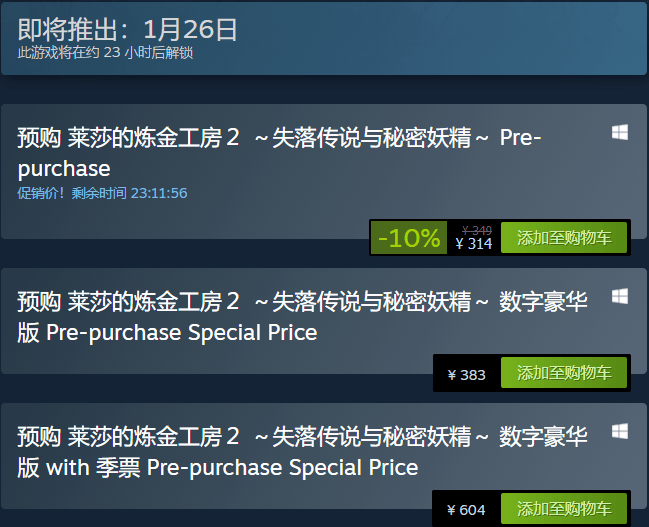Viewport: 649px width, 527px height.
Task: Add the ¥314 pre-purchase to cart
Action: click(564, 238)
